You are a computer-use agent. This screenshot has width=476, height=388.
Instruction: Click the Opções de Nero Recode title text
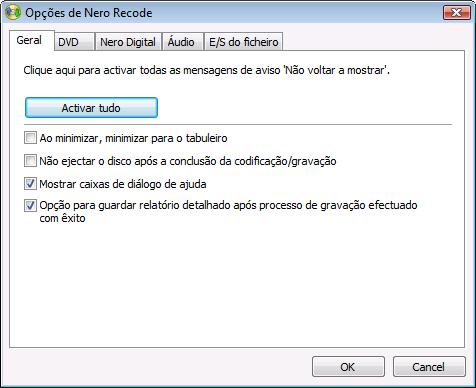point(89,13)
